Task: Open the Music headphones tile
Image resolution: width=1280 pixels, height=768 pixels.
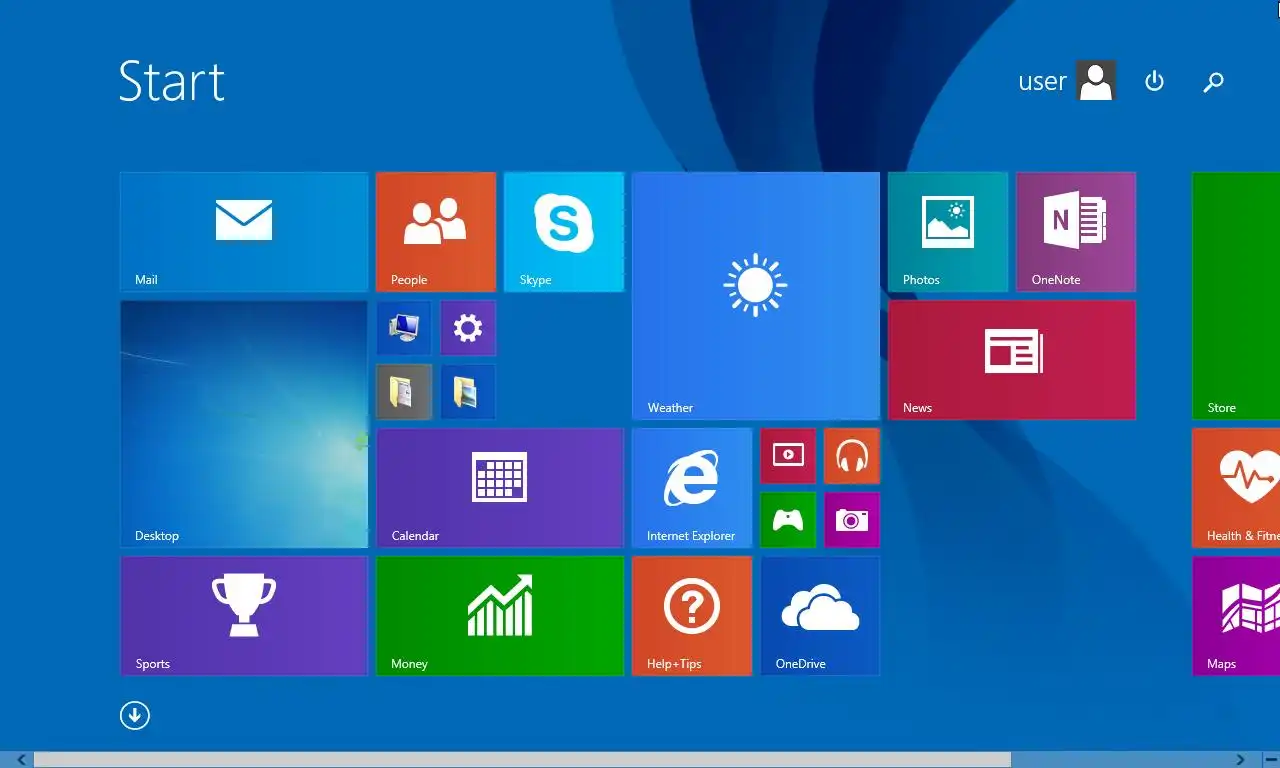Action: (x=852, y=456)
